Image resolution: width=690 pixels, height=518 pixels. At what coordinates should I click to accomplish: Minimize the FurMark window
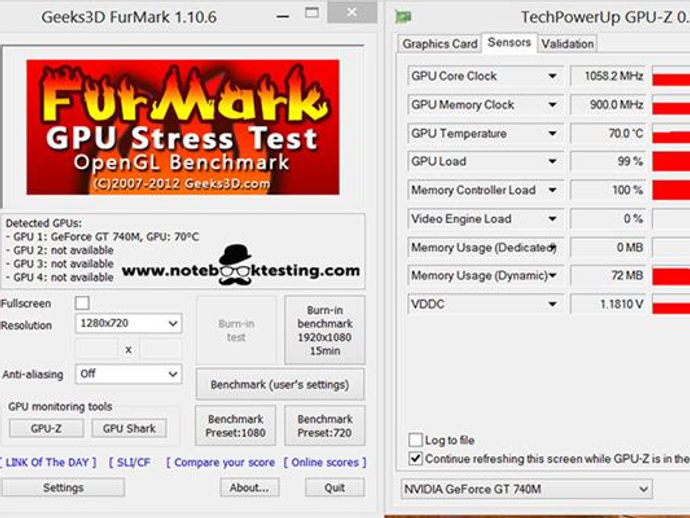tap(283, 17)
